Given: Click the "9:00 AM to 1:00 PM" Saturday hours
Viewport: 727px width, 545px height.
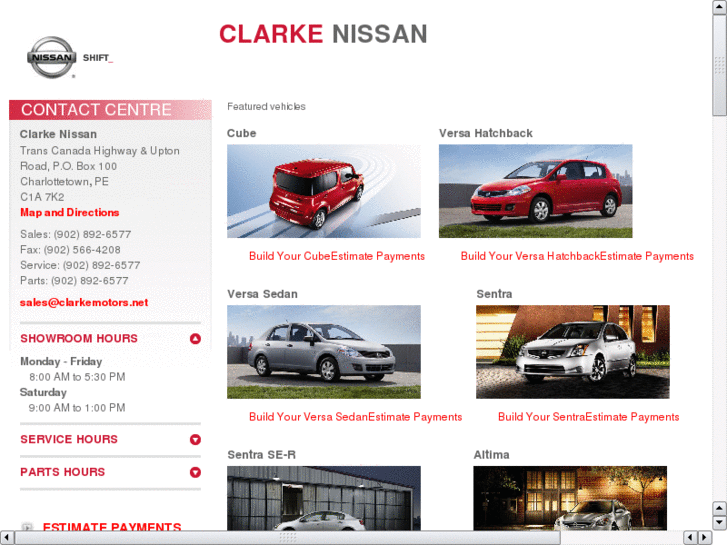Looking at the screenshot, I should pyautogui.click(x=77, y=408).
